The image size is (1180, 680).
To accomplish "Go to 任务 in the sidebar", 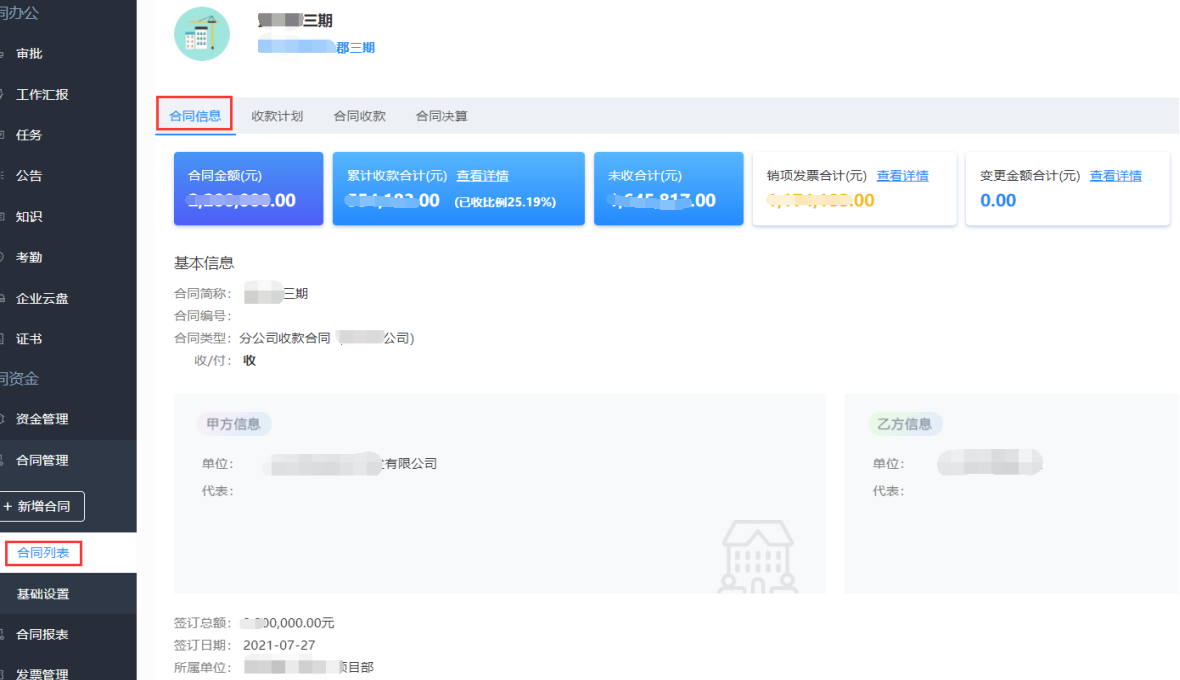I will (29, 135).
